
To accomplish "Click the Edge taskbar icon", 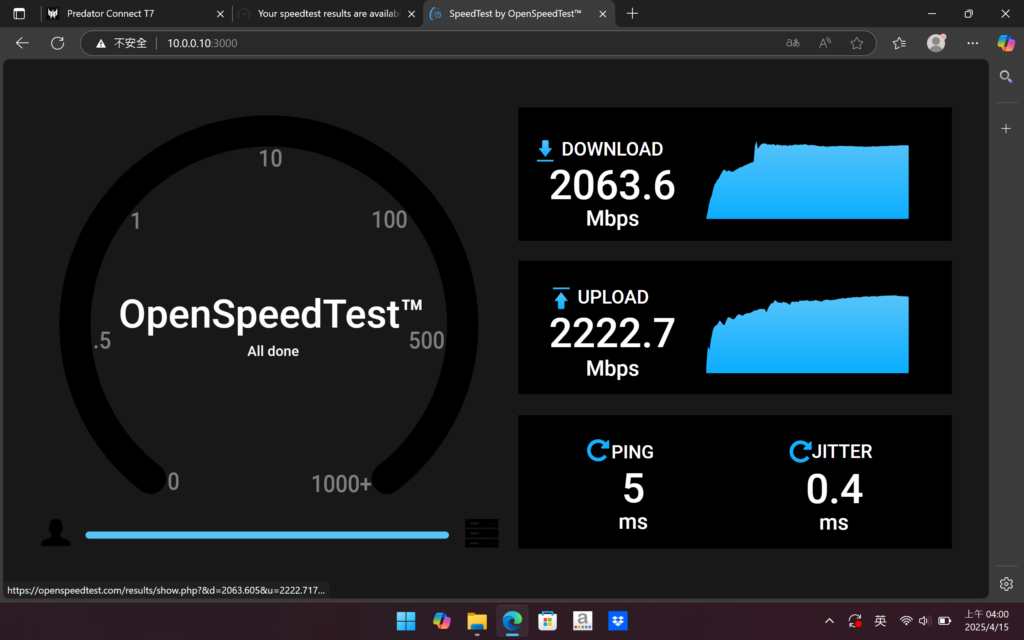I will click(x=512, y=620).
